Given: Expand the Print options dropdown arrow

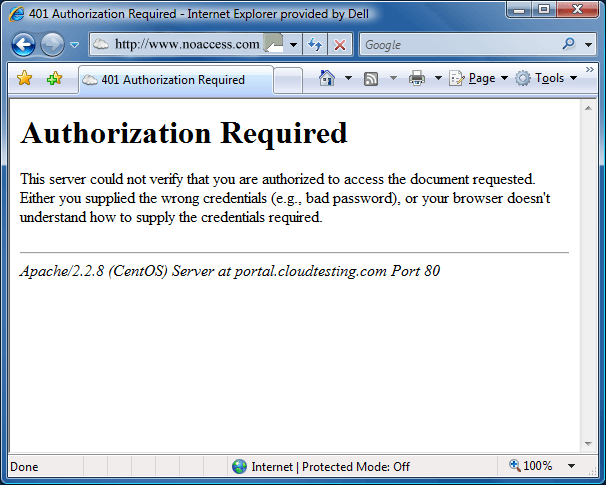Looking at the screenshot, I should click(x=438, y=78).
